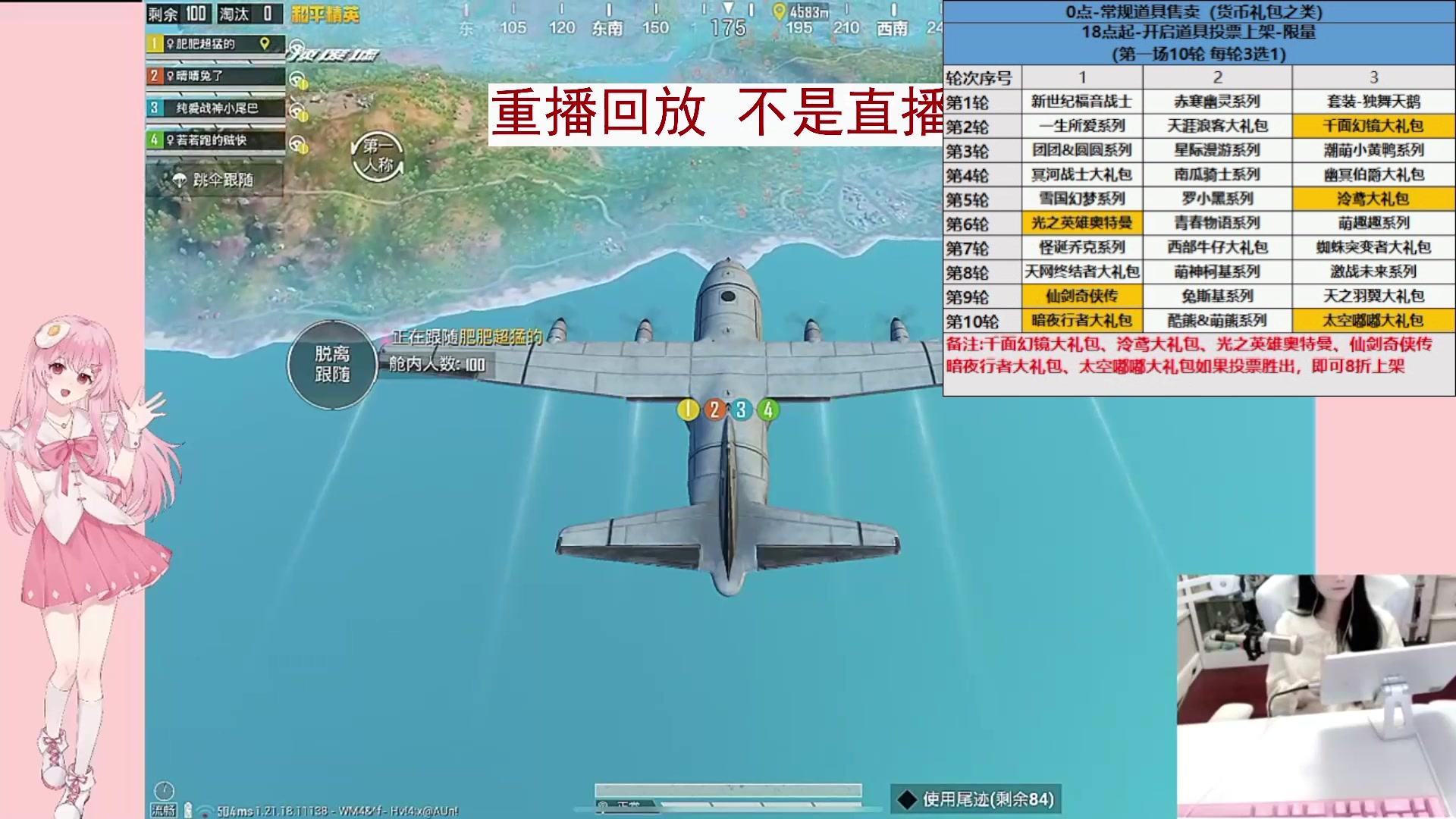Click the steering wheel icon next to teammate 3

[x=298, y=111]
